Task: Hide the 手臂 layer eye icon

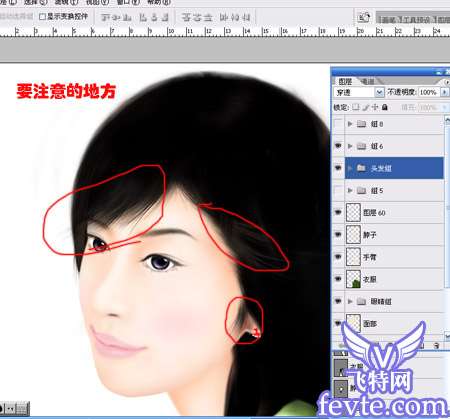Action: (338, 257)
